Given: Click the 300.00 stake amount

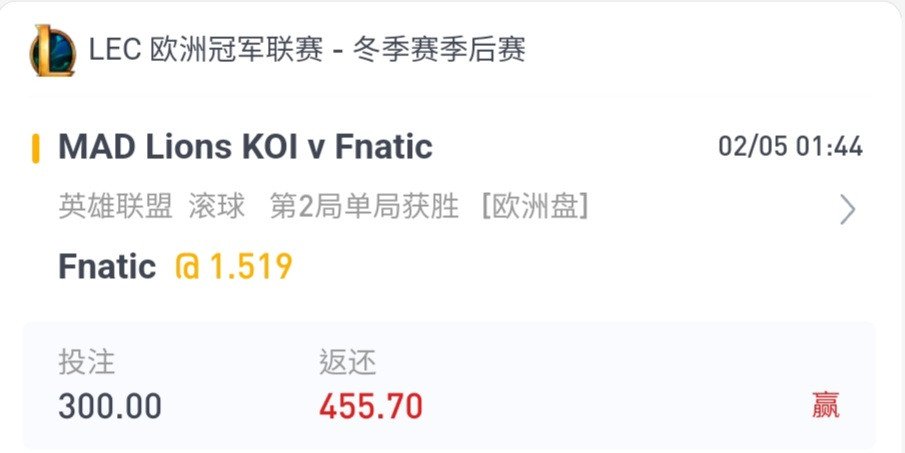Looking at the screenshot, I should [x=110, y=406].
